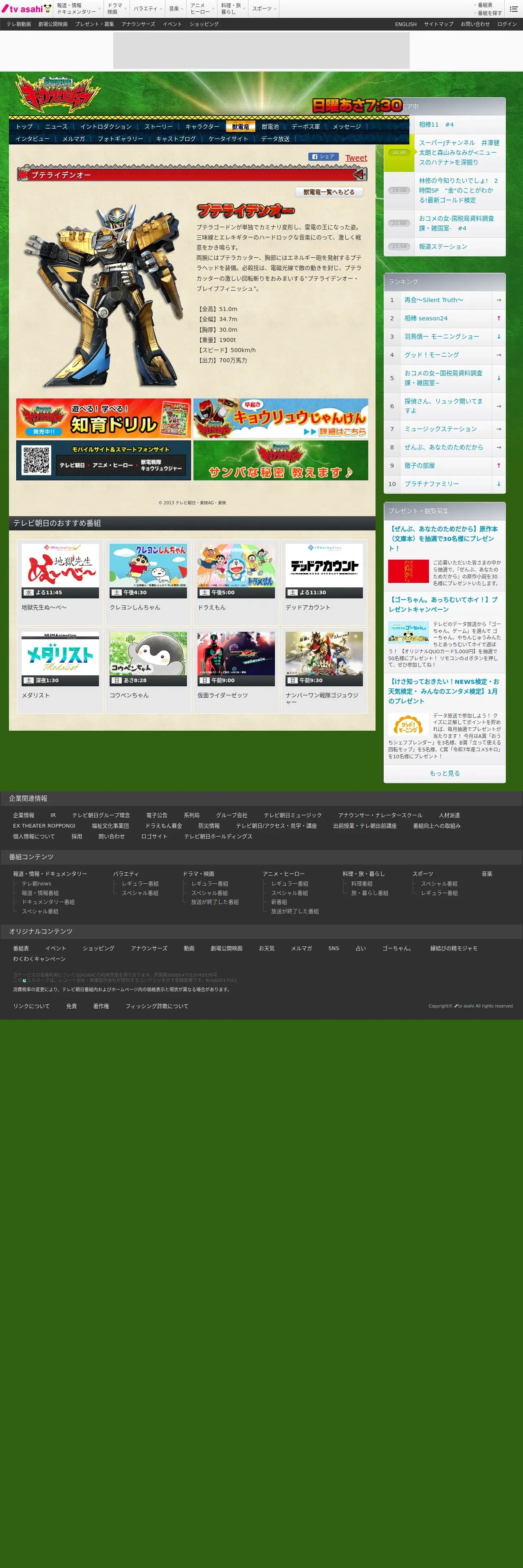The image size is (523, 1568).
Task: Expand the 料理・旅暮らし dropdown
Action: (x=232, y=9)
